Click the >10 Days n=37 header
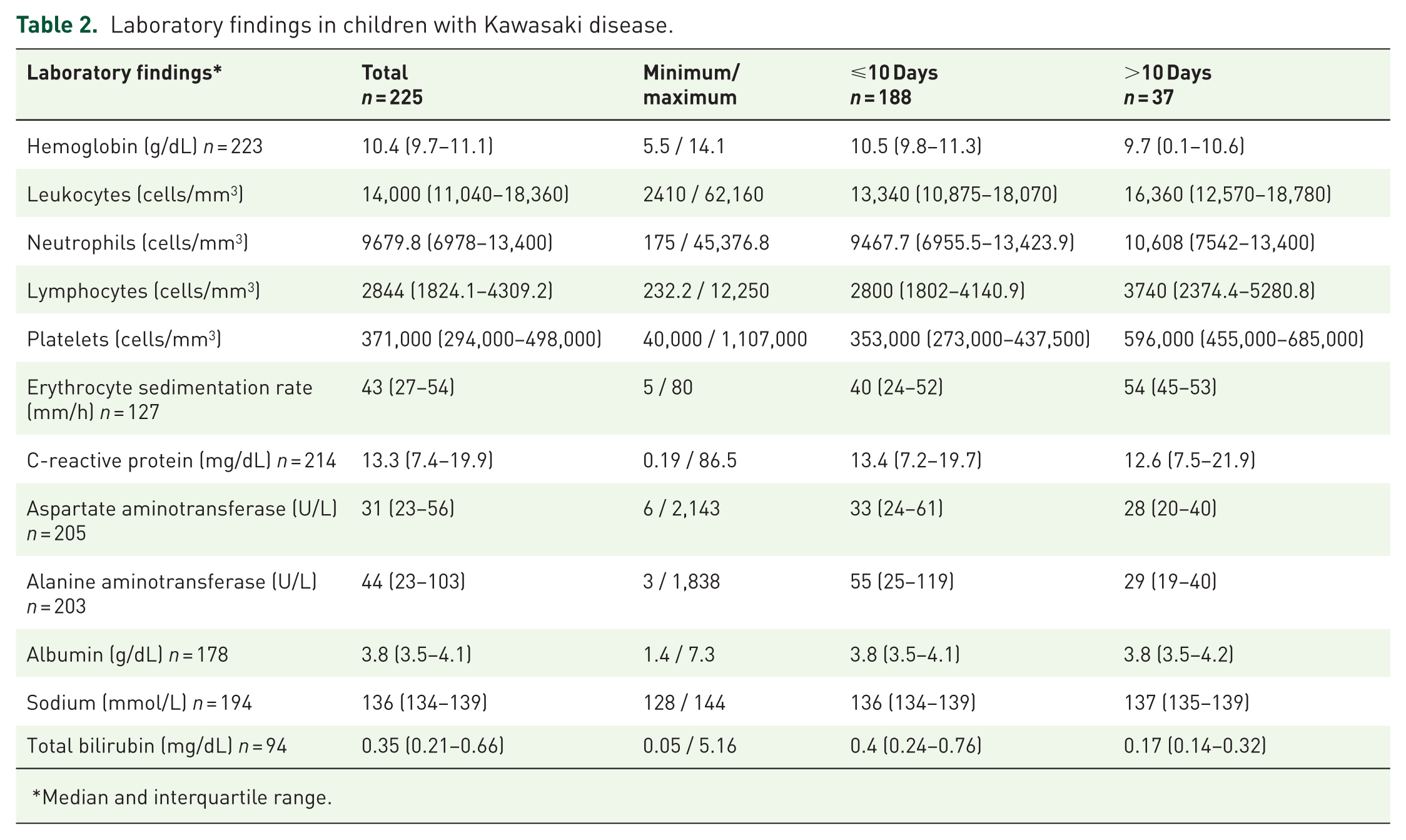 [1168, 84]
